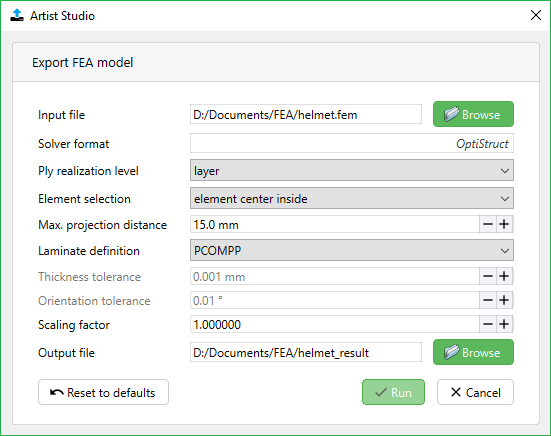Click the Laminate definition label

coord(89,251)
